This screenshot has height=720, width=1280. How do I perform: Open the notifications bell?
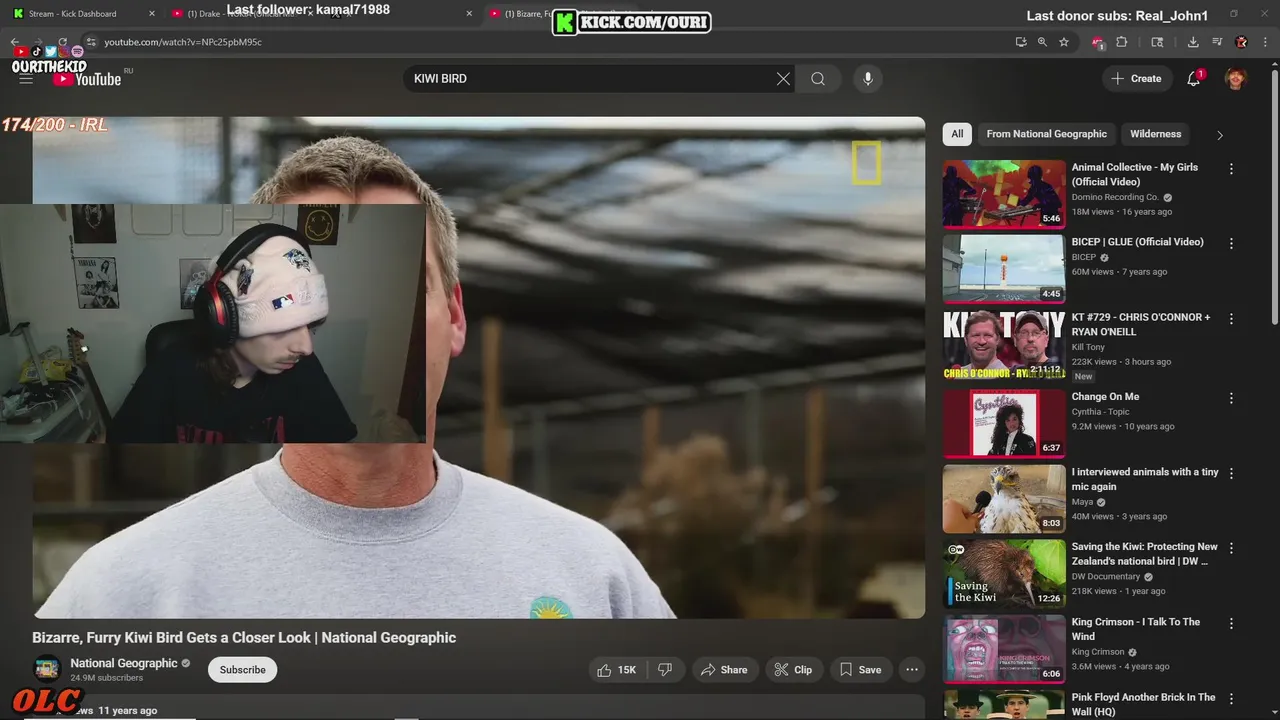click(1194, 79)
